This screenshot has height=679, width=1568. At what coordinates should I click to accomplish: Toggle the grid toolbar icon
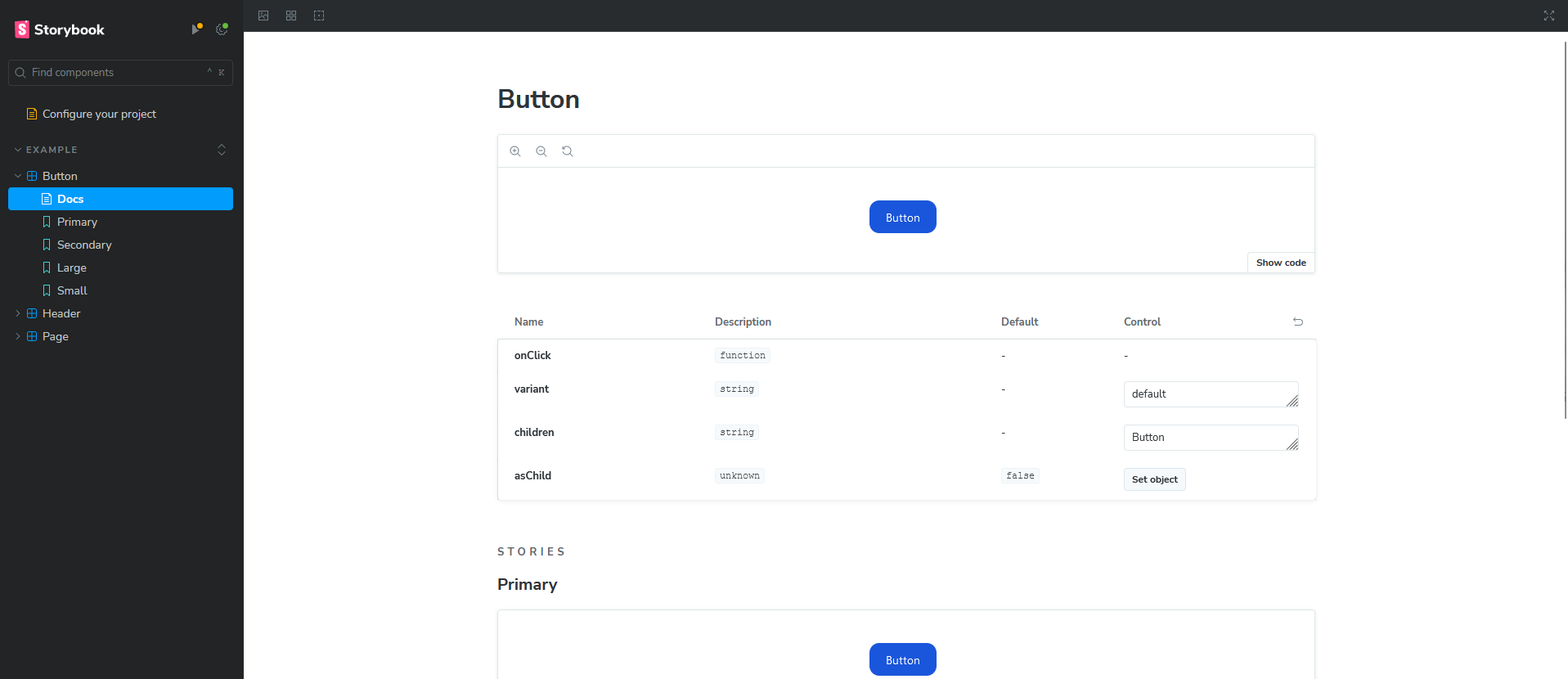[291, 16]
